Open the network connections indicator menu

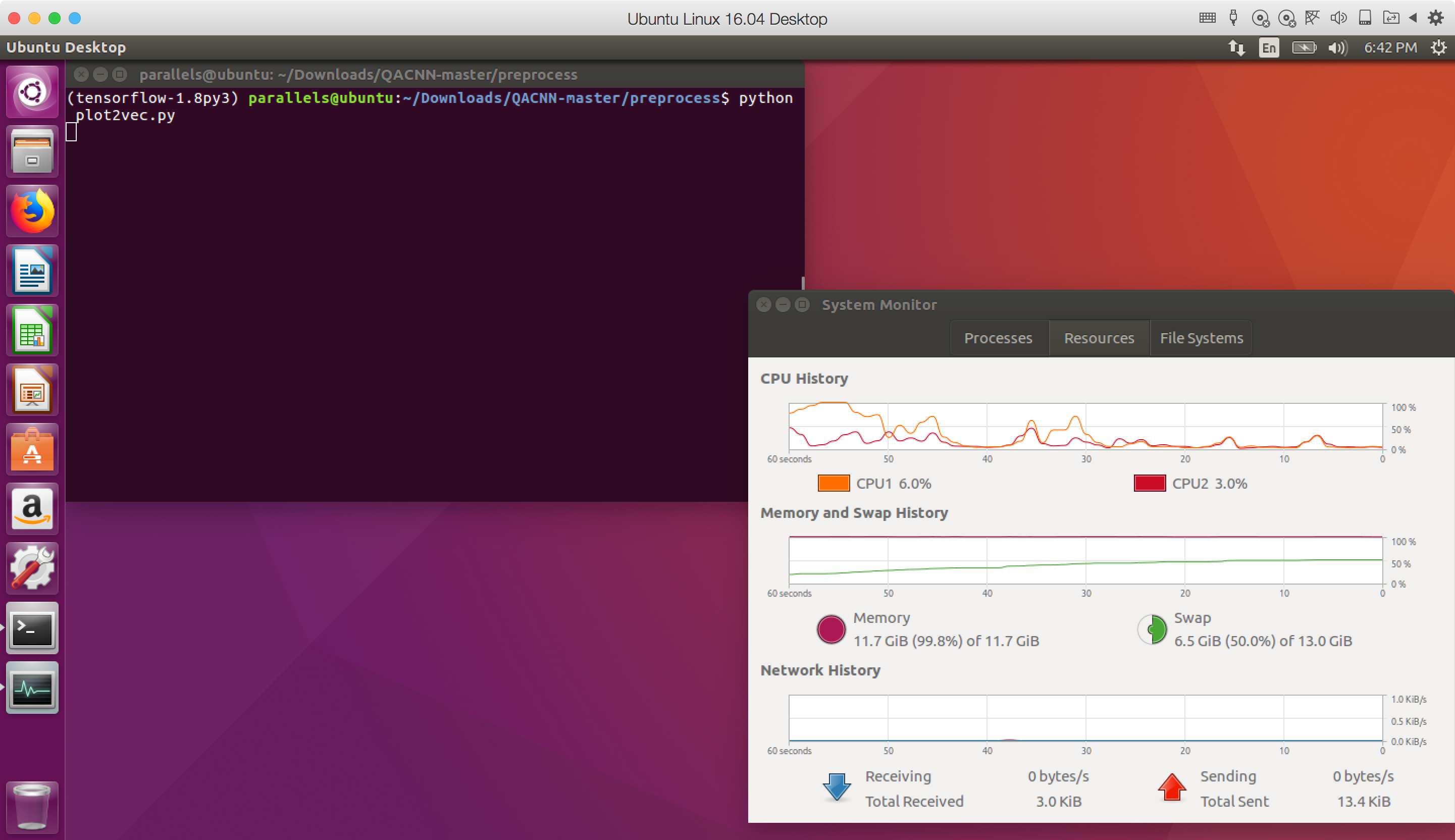coord(1236,47)
